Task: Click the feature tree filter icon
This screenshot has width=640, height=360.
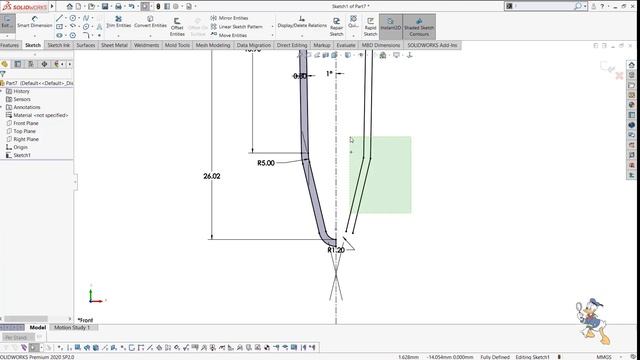Action: pos(3,74)
